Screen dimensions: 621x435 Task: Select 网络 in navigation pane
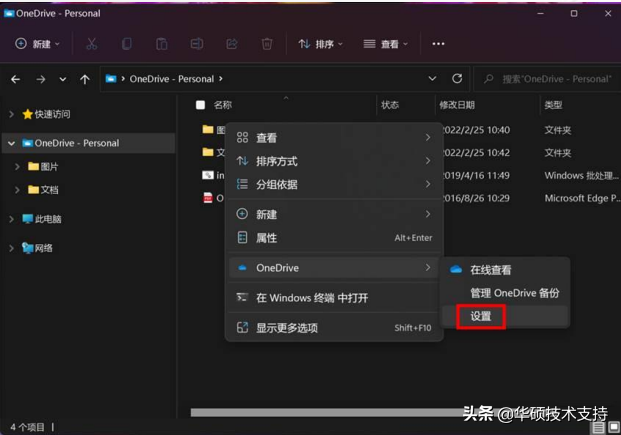click(x=44, y=248)
